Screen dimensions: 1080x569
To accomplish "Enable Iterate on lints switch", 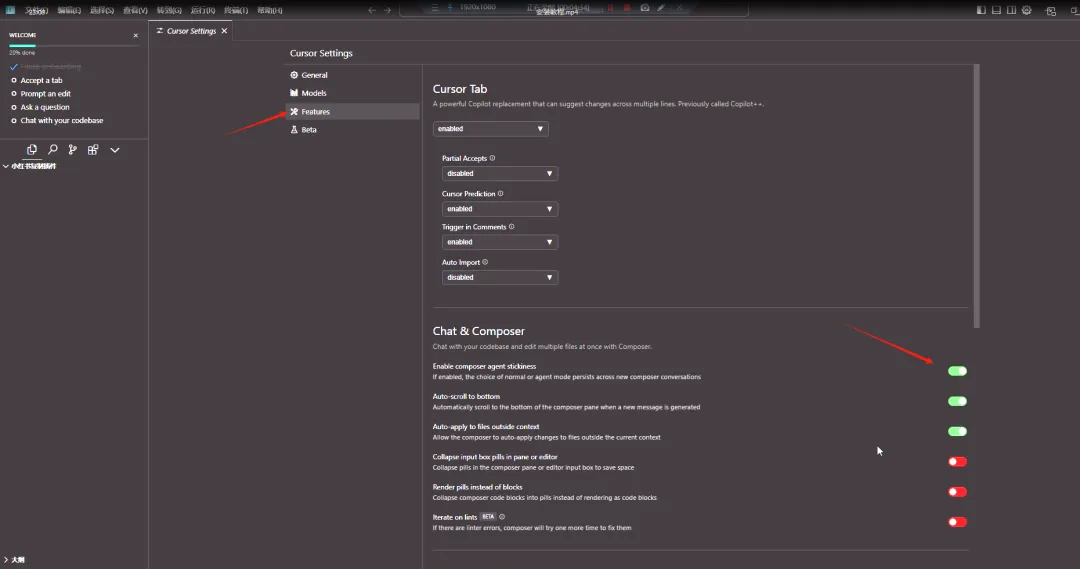I will click(957, 522).
